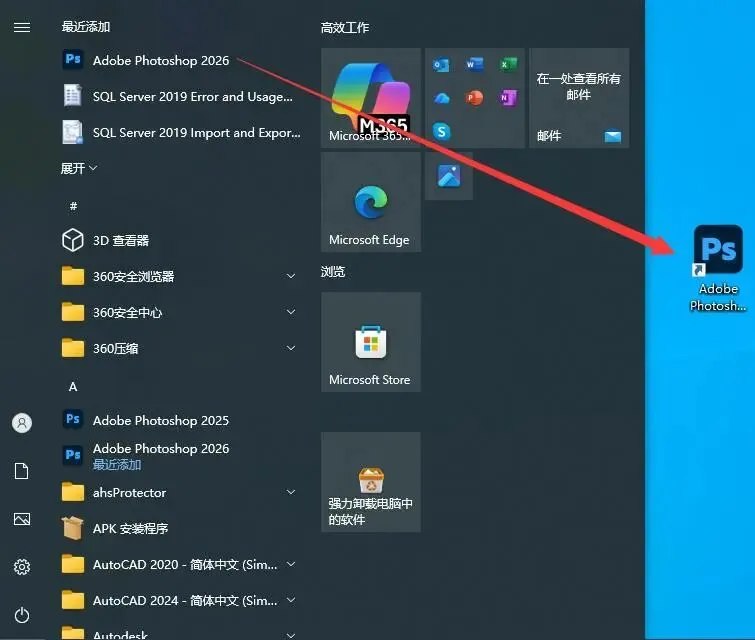
Task: Expand the 360安全中心 folder chevron
Action: tap(291, 312)
